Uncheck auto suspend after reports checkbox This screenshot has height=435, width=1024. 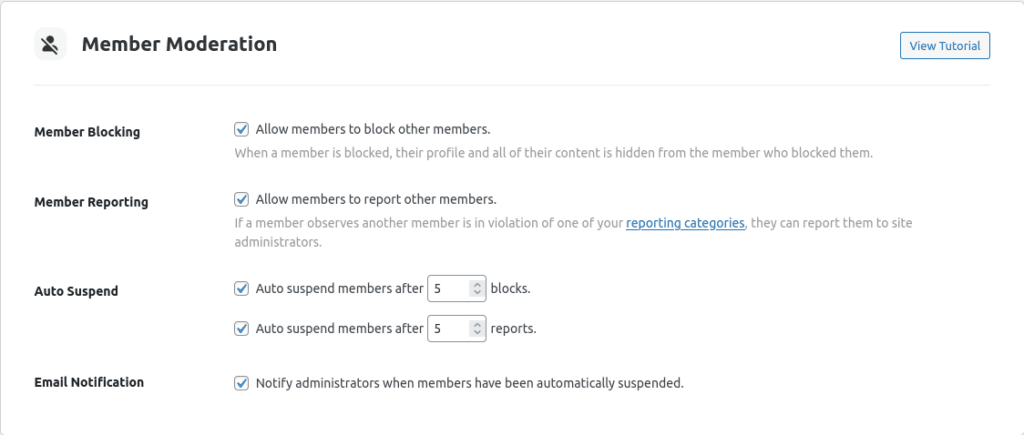point(241,328)
